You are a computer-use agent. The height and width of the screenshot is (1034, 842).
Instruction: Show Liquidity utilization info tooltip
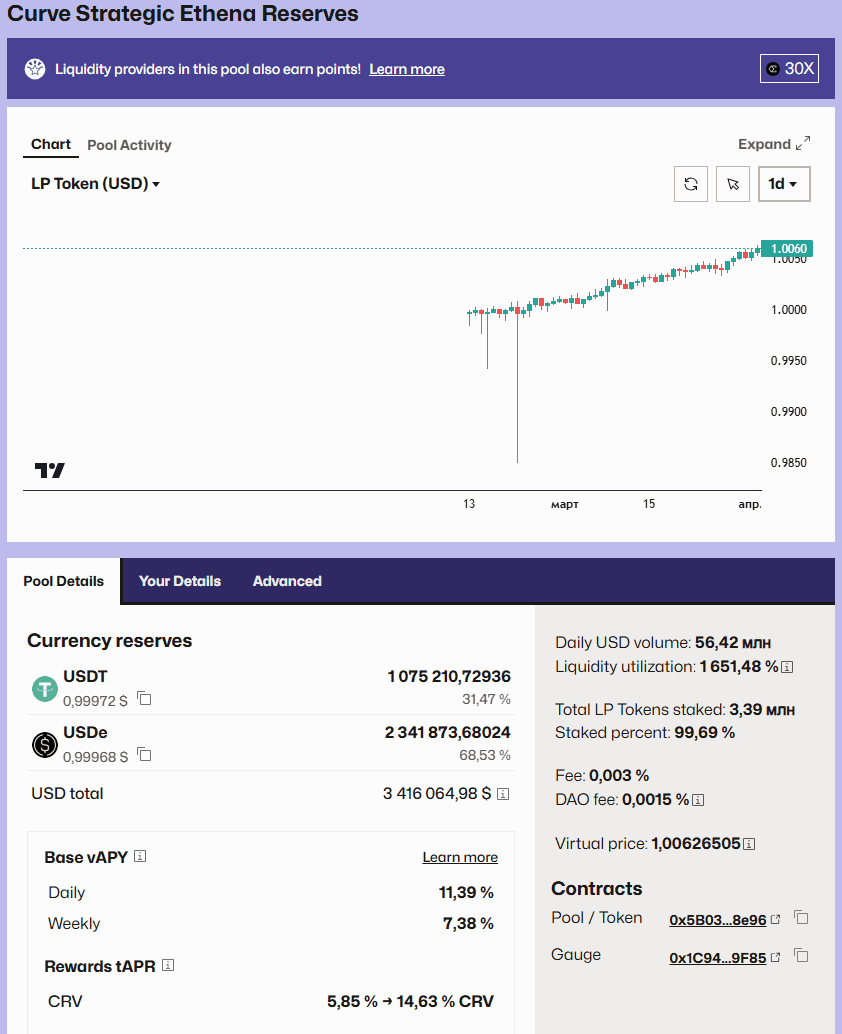(787, 667)
